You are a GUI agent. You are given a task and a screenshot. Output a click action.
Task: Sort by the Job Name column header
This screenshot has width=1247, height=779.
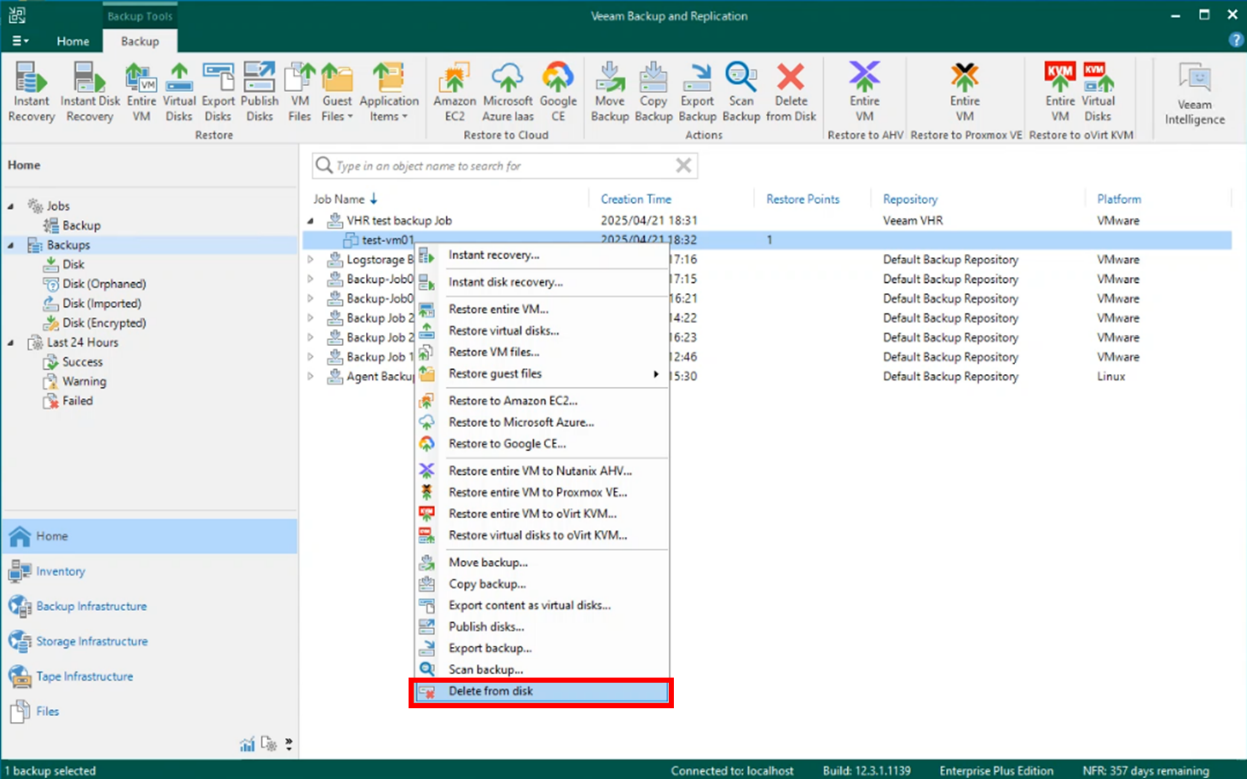tap(339, 199)
